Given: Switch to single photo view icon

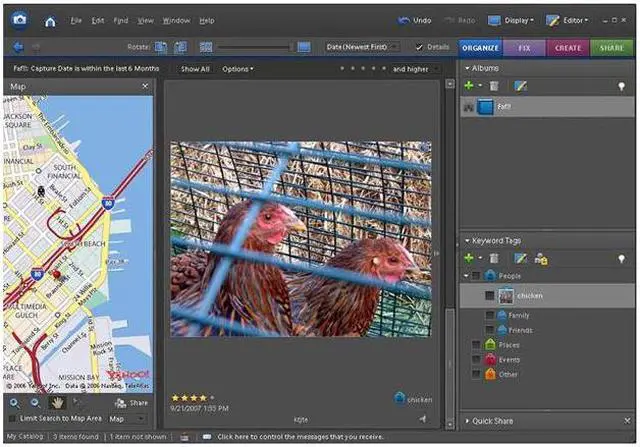Looking at the screenshot, I should [x=304, y=47].
